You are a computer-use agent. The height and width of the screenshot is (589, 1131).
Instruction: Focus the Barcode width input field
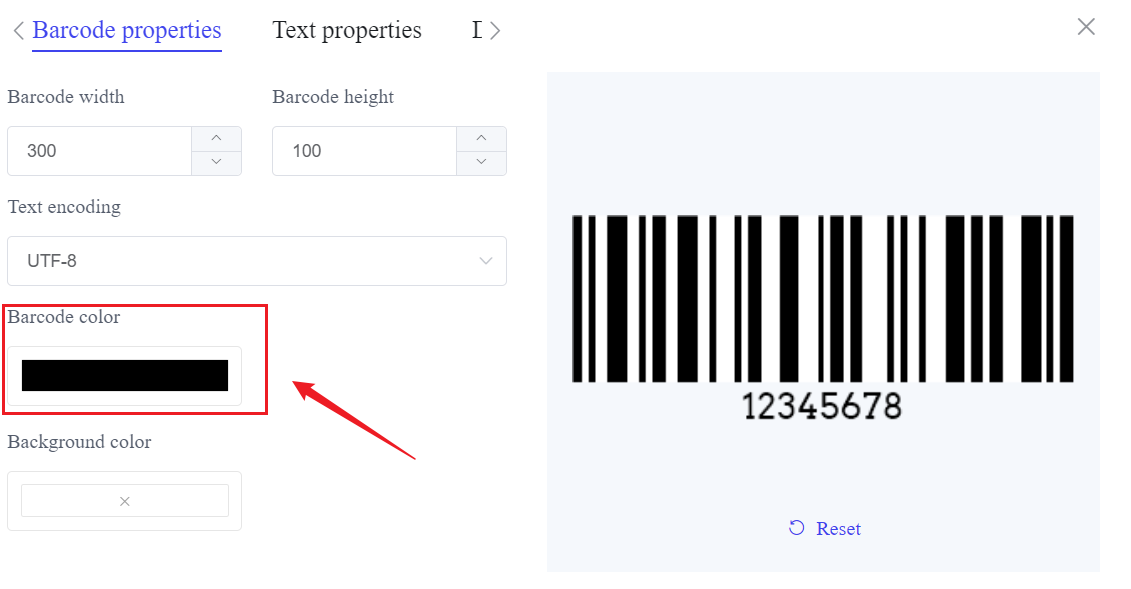pyautogui.click(x=100, y=151)
